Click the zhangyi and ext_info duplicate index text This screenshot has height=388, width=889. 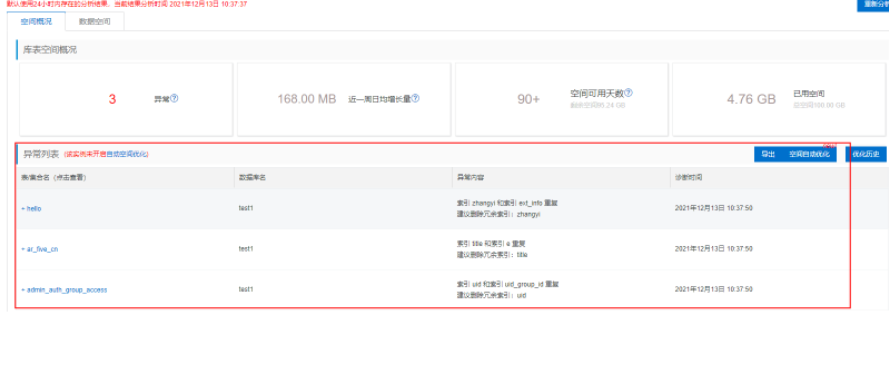(507, 203)
